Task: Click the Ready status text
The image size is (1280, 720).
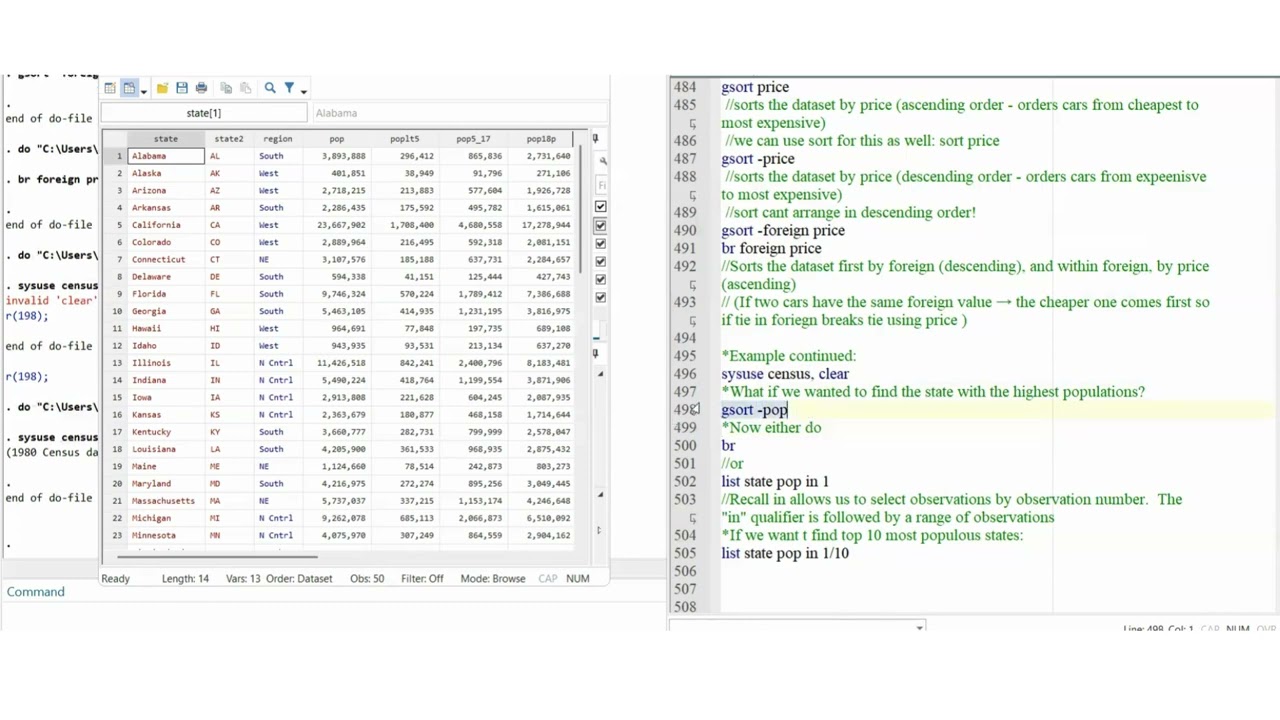Action: pyautogui.click(x=115, y=578)
